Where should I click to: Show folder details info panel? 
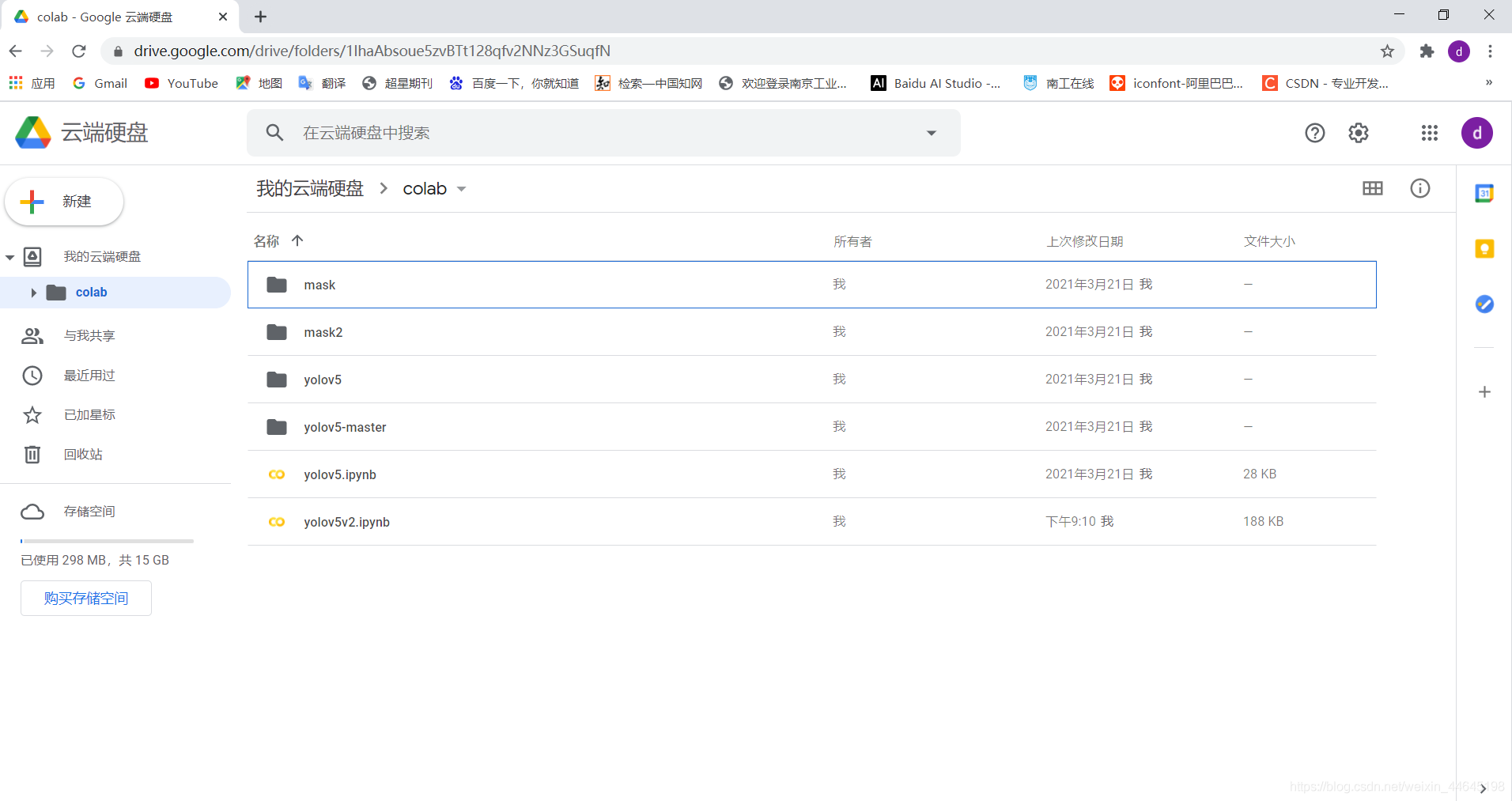click(1419, 188)
